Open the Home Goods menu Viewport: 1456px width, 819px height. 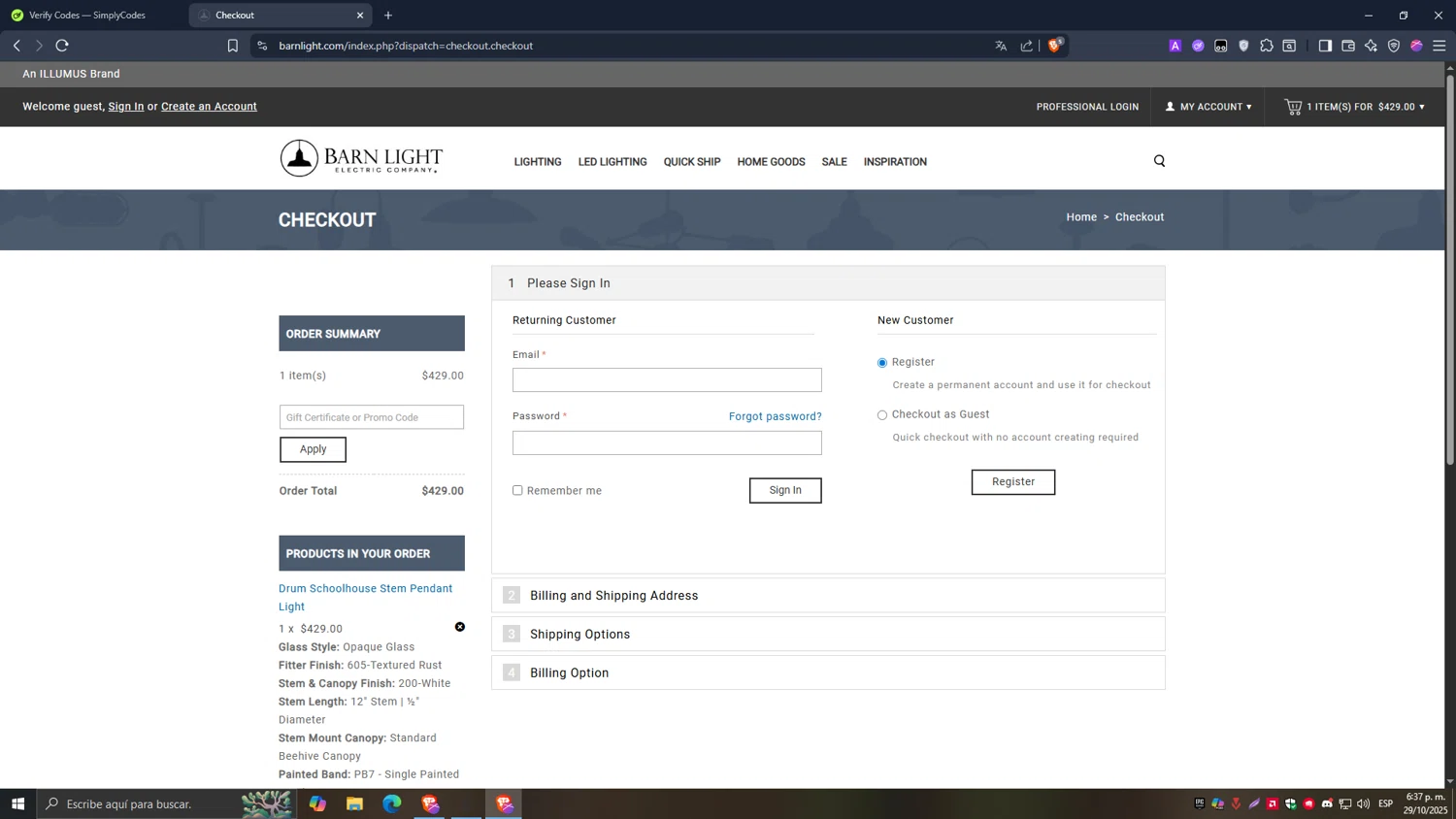pyautogui.click(x=771, y=162)
